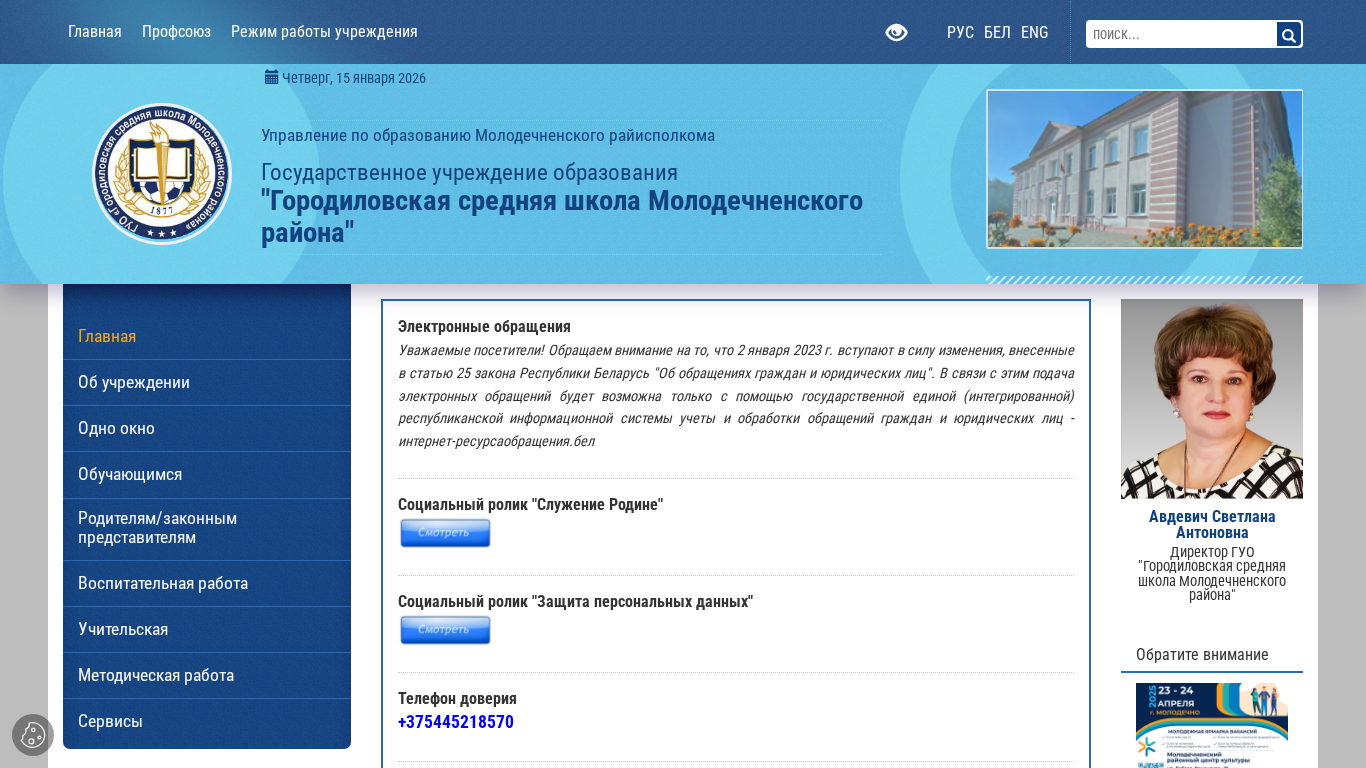This screenshot has width=1366, height=768.
Task: Open Родителям/законным представителям section
Action: [207, 528]
